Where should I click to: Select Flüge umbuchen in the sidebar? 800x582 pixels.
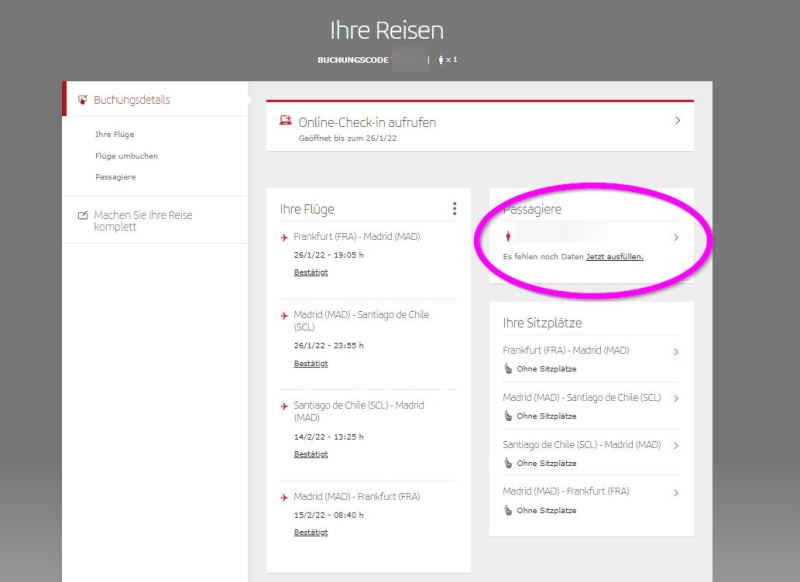(126, 155)
